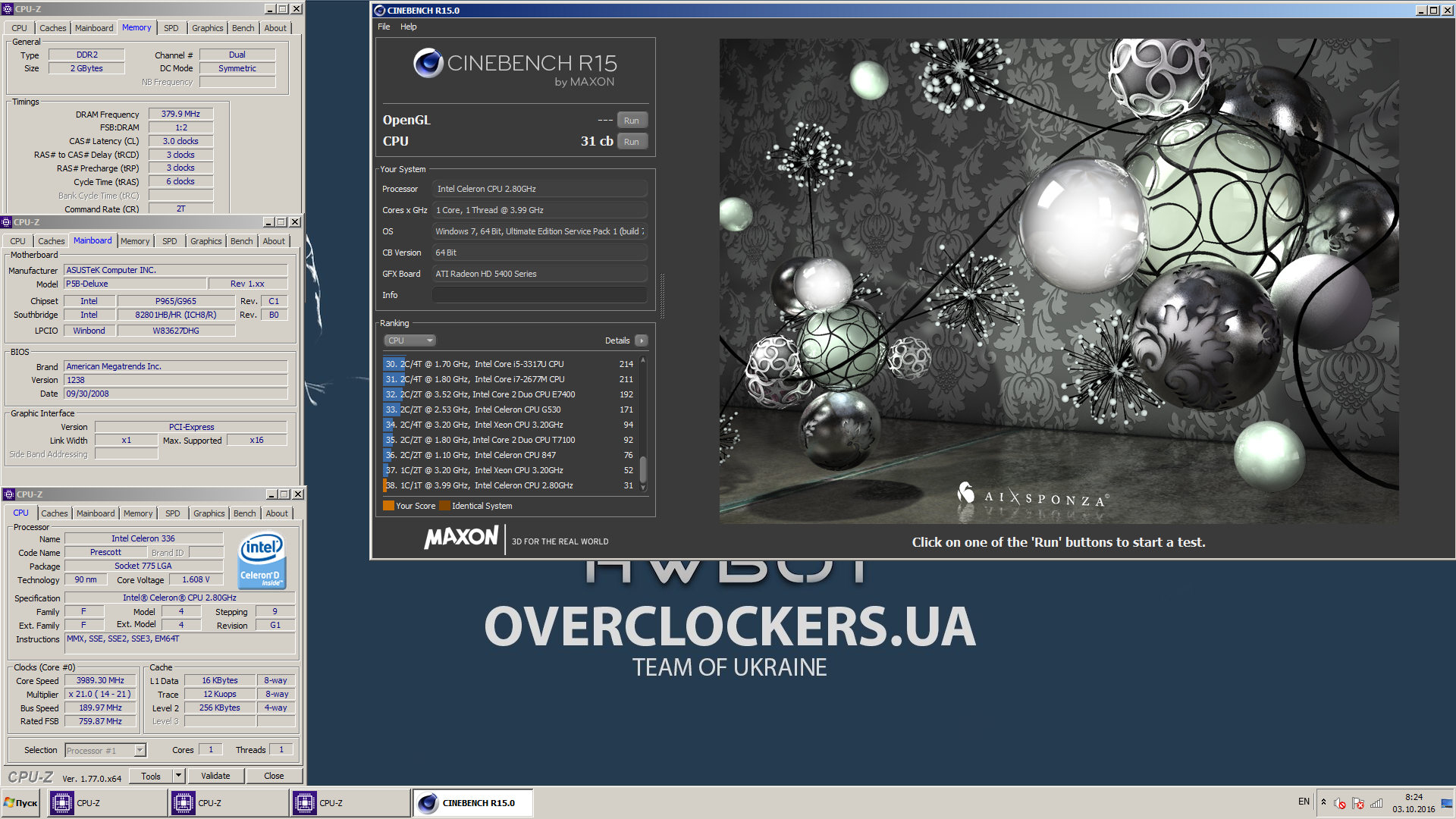Click the Cinebench R15.0 taskbar button

click(472, 802)
